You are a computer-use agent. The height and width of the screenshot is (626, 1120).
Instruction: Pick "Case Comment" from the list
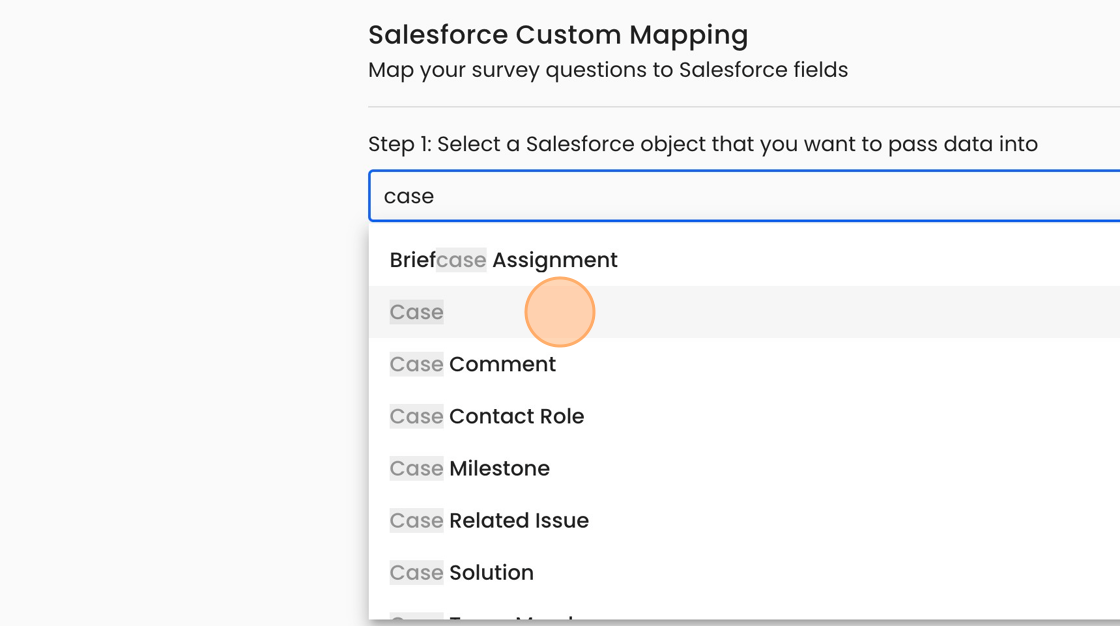472,364
